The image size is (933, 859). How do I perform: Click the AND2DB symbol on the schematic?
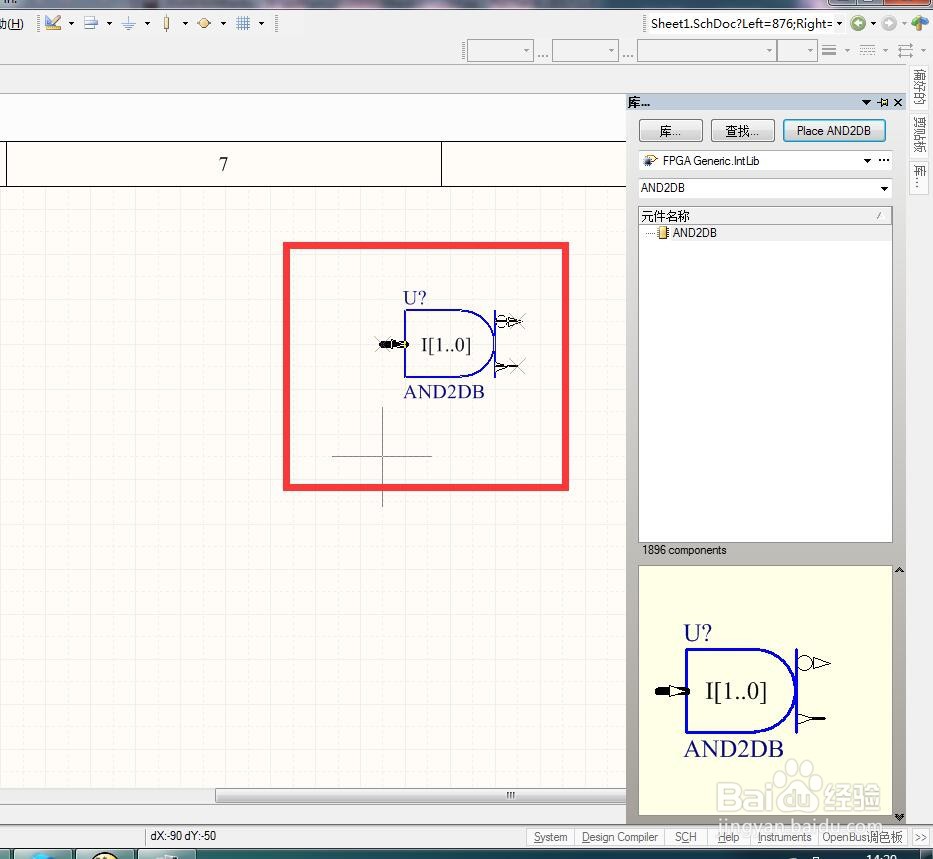(x=449, y=344)
